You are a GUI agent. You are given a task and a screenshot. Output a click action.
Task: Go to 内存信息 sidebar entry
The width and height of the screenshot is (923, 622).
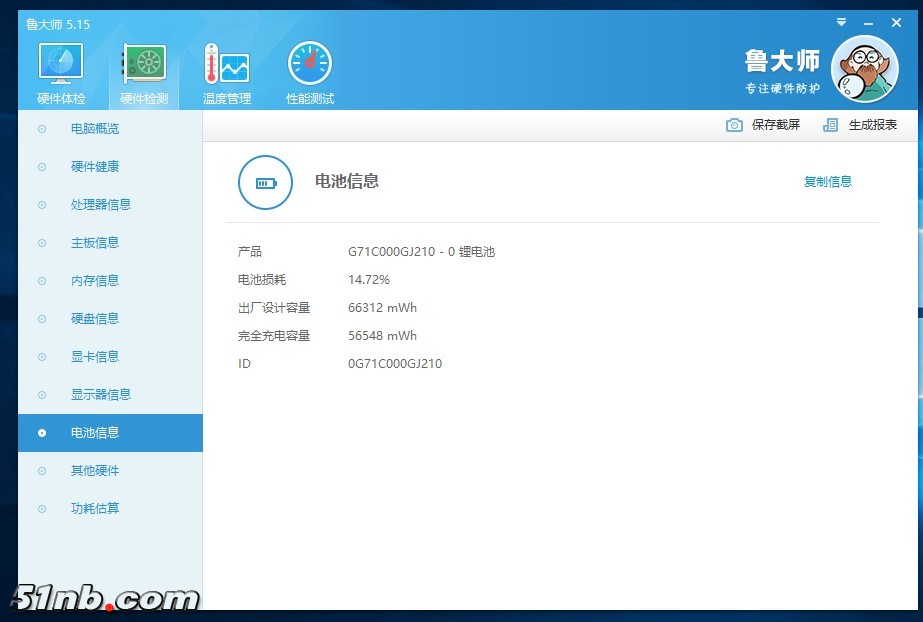point(95,281)
